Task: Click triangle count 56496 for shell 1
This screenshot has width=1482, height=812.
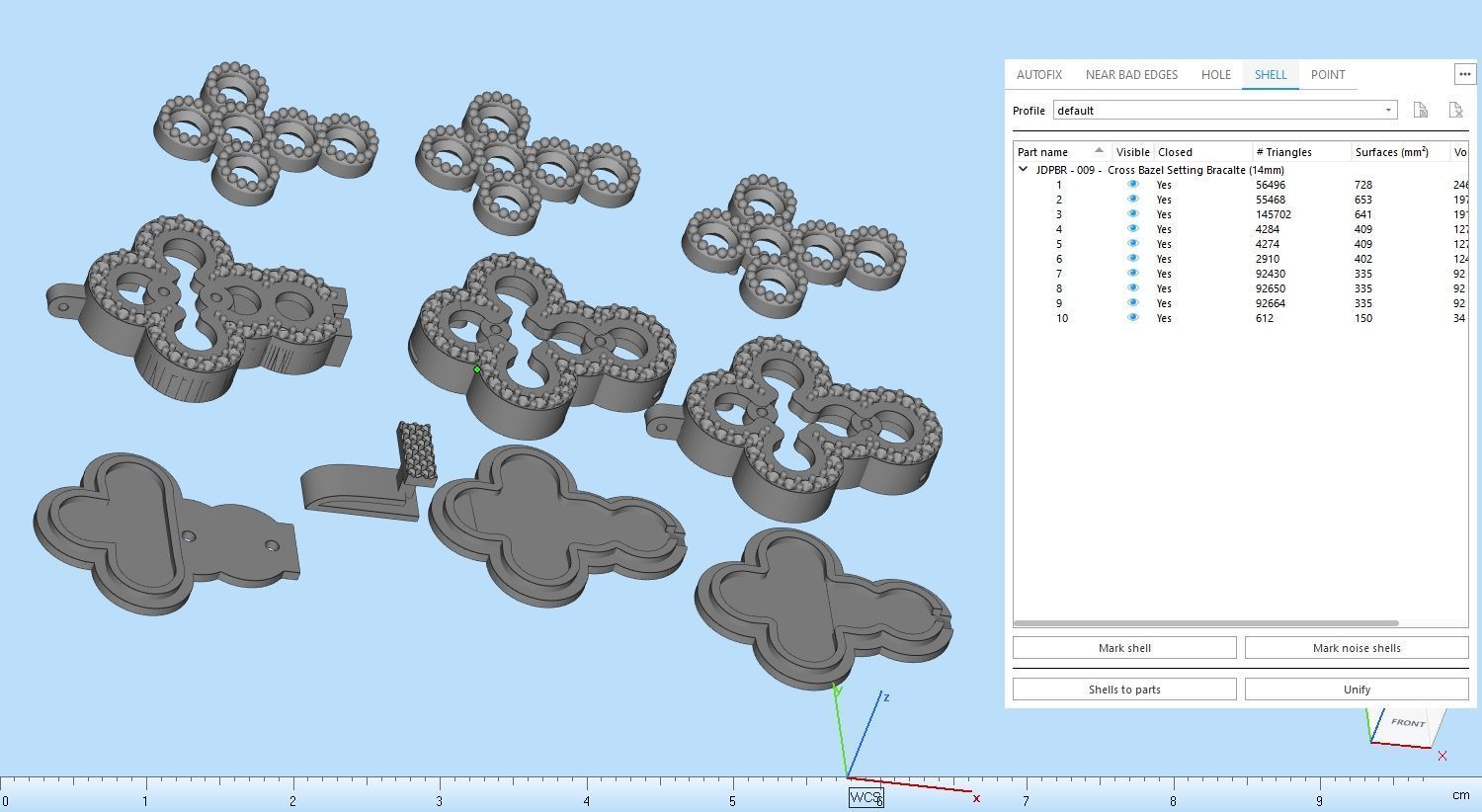Action: (1271, 185)
